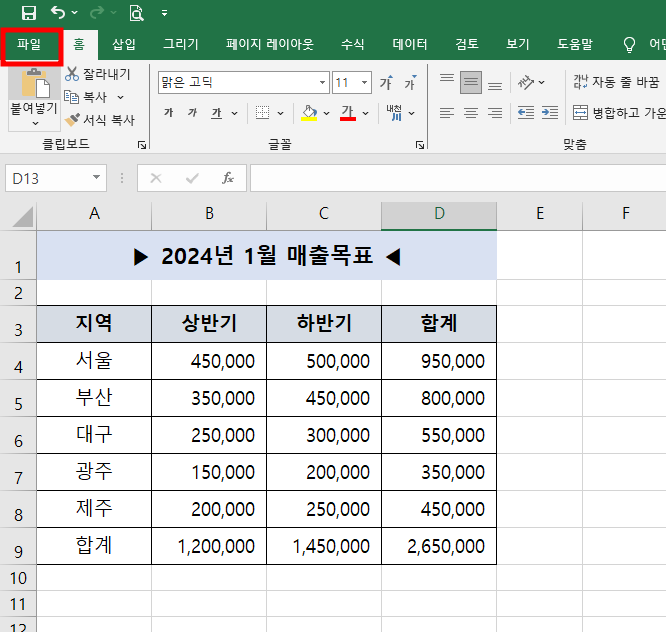
Task: Select align left icon
Action: pos(447,113)
